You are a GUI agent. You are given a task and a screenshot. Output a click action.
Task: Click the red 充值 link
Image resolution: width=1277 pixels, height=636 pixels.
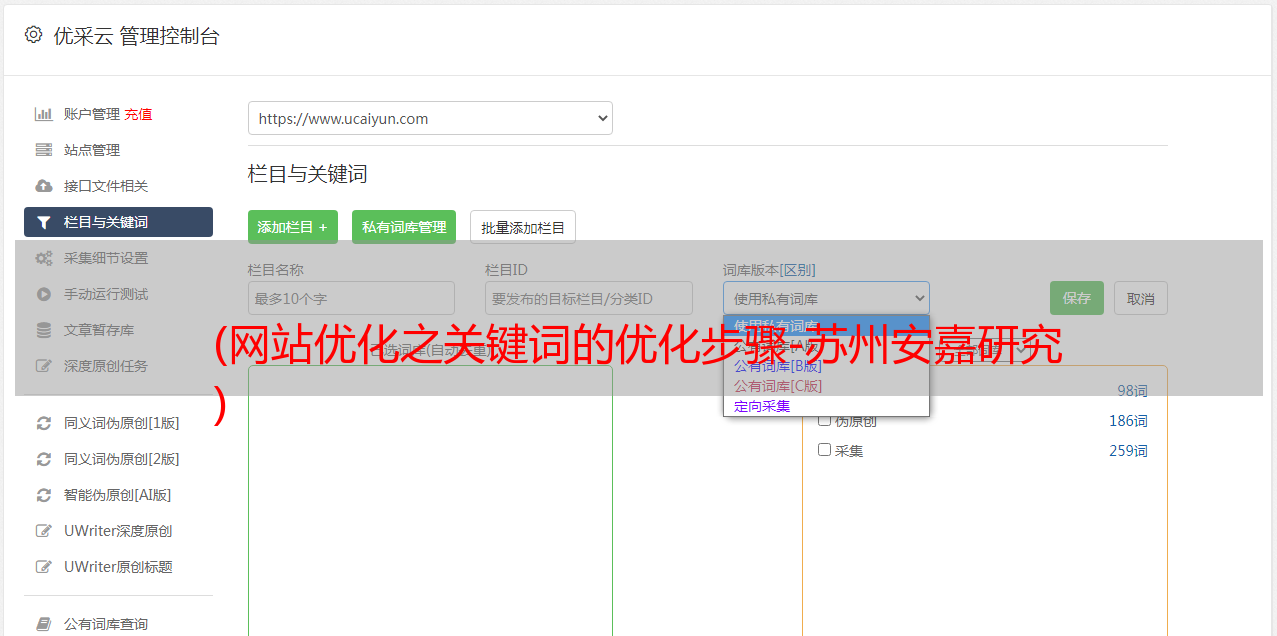(x=138, y=114)
